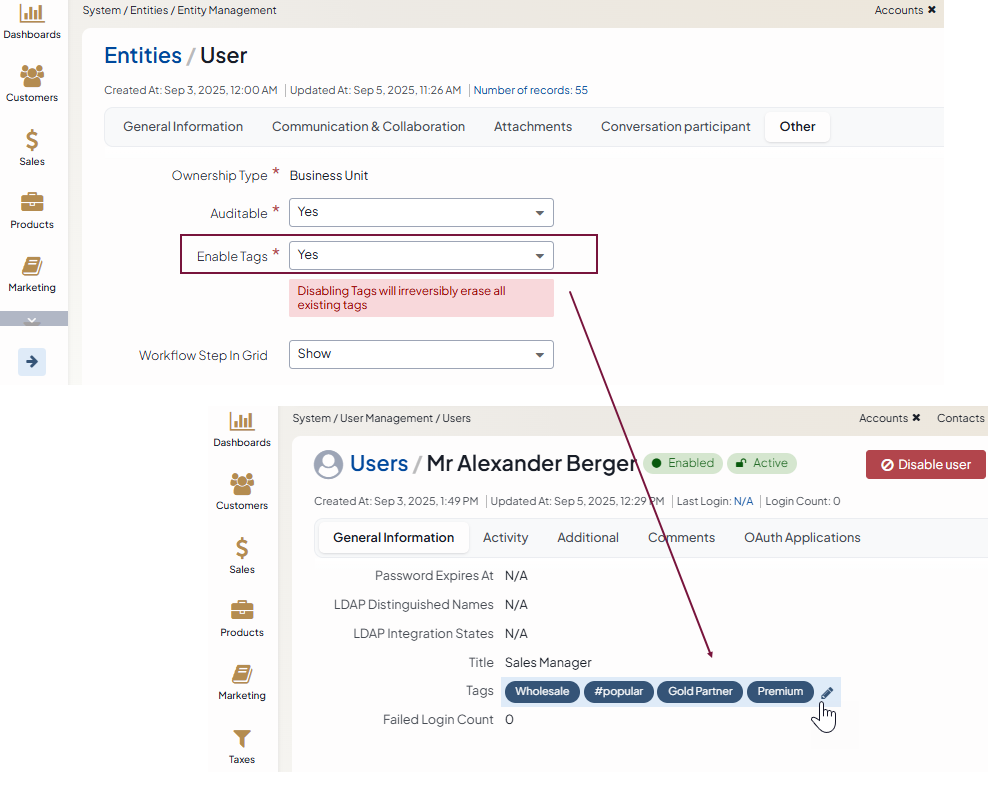988x794 pixels.
Task: Switch to the Activity tab
Action: (x=505, y=538)
